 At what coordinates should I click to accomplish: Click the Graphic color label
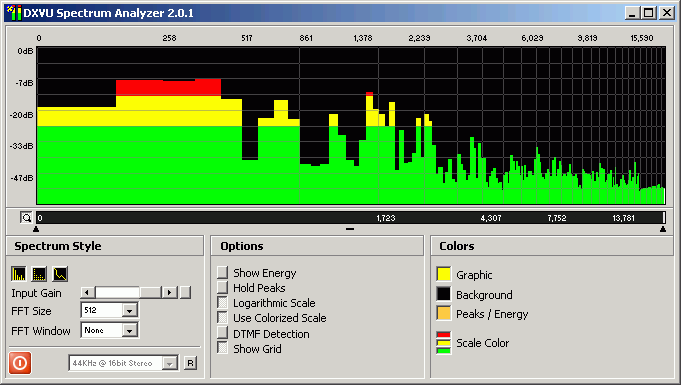474,275
